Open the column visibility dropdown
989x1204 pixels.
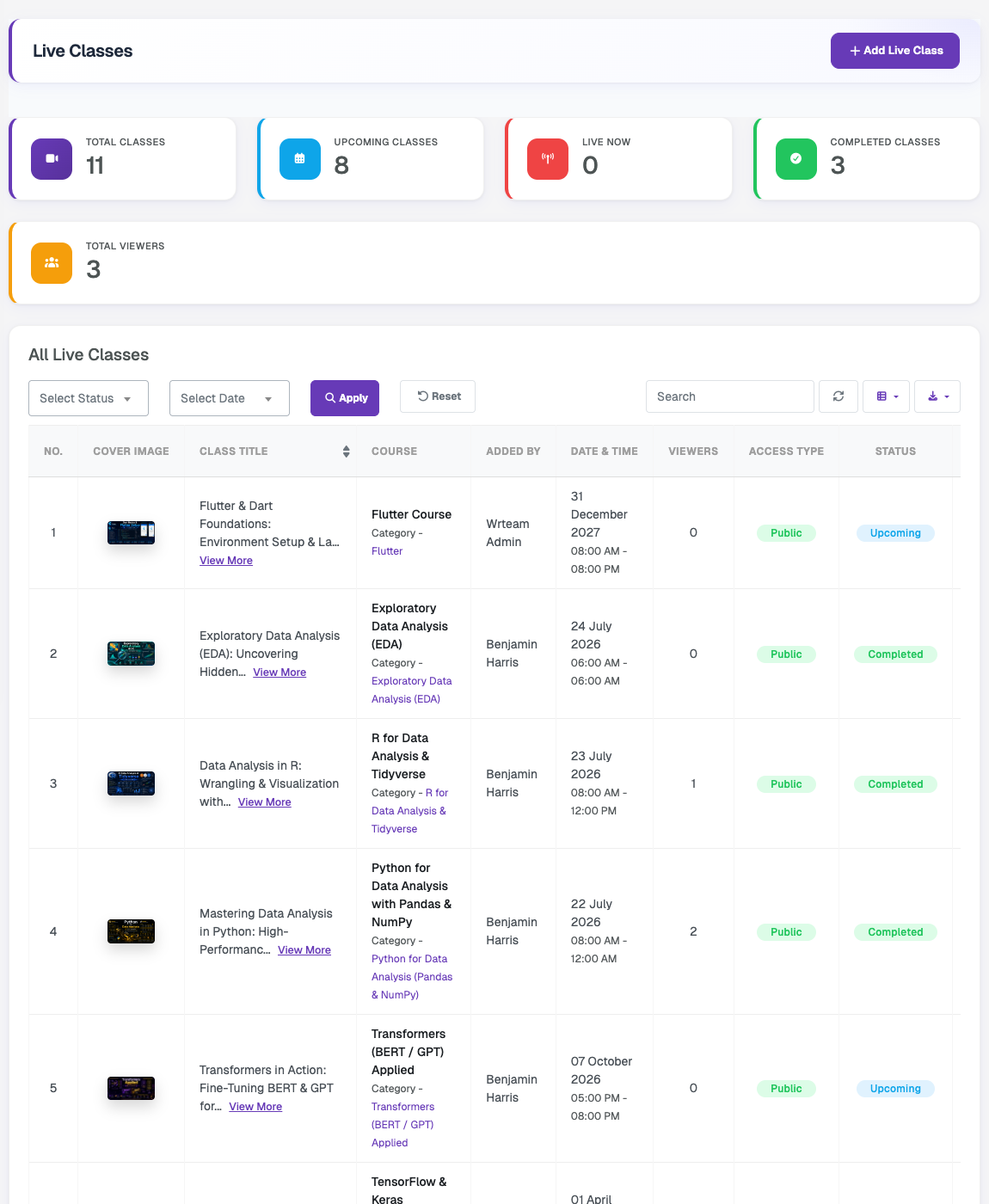(887, 396)
